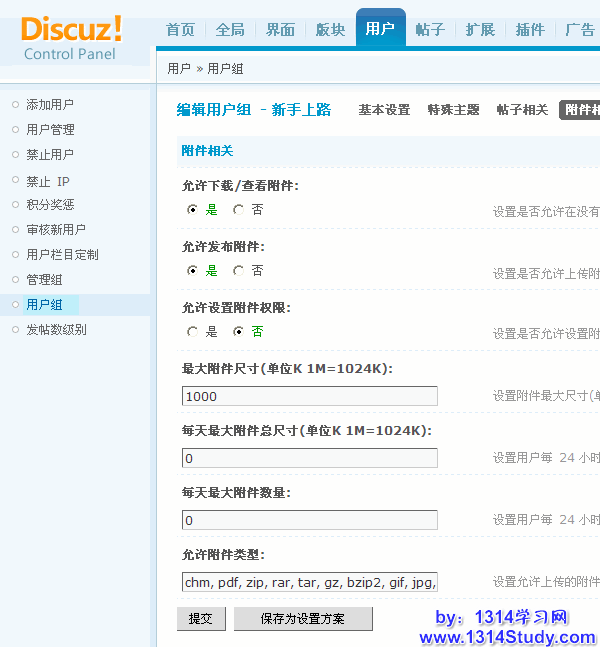Screen dimensions: 600x647
Task: Click the Discuz! Control Panel logo
Action: [71, 37]
